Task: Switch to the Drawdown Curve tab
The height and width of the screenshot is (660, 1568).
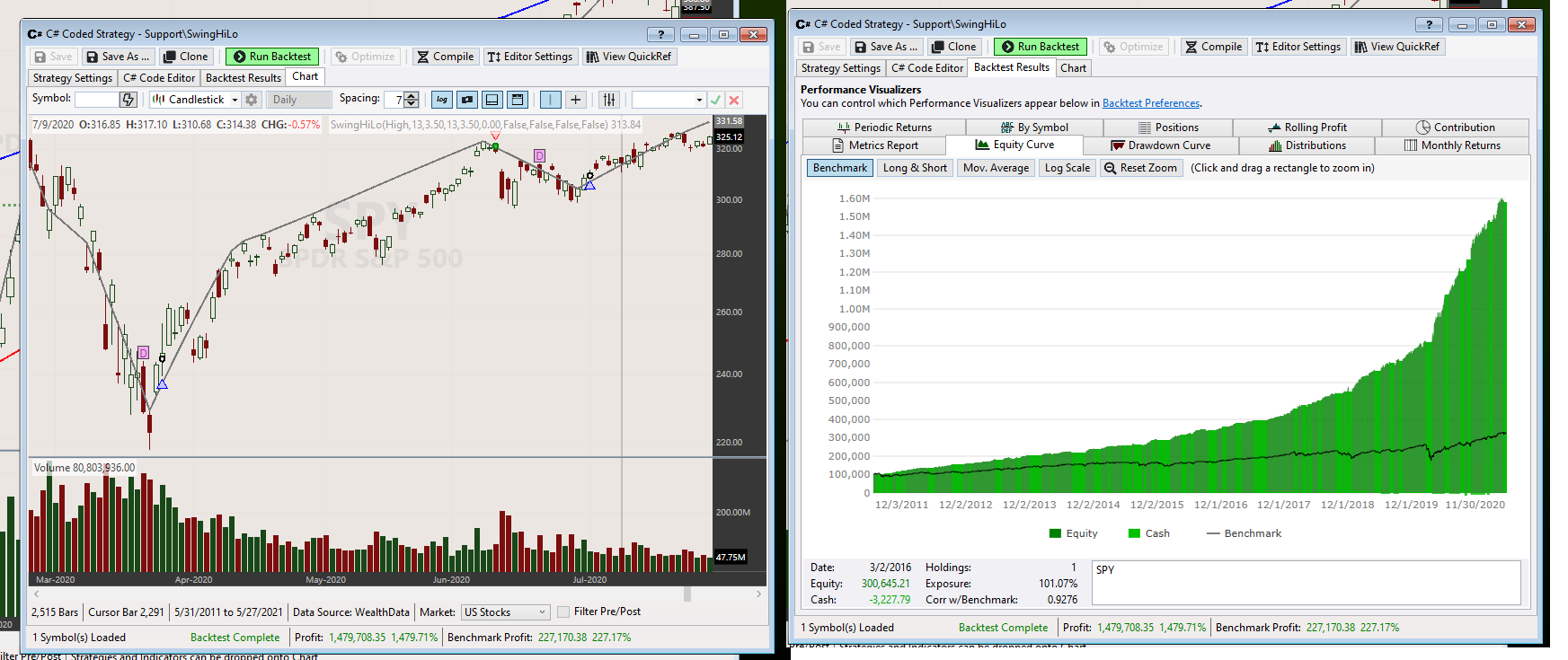Action: click(x=1160, y=145)
